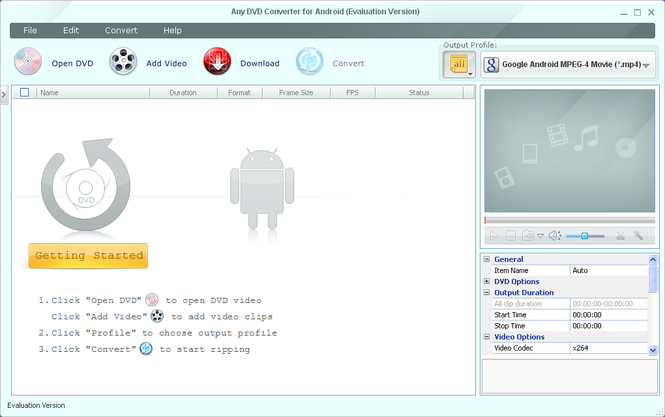Click the video preview area

pyautogui.click(x=570, y=151)
